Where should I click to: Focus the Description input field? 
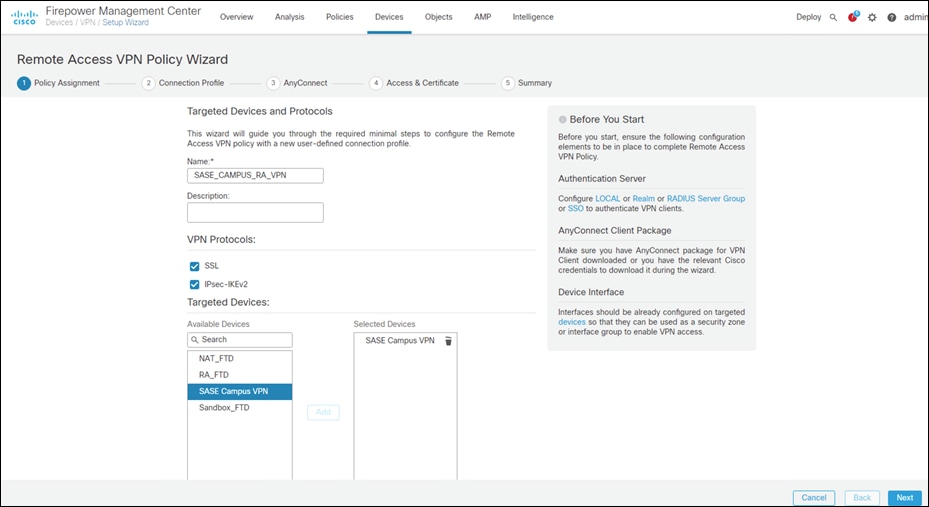[255, 213]
